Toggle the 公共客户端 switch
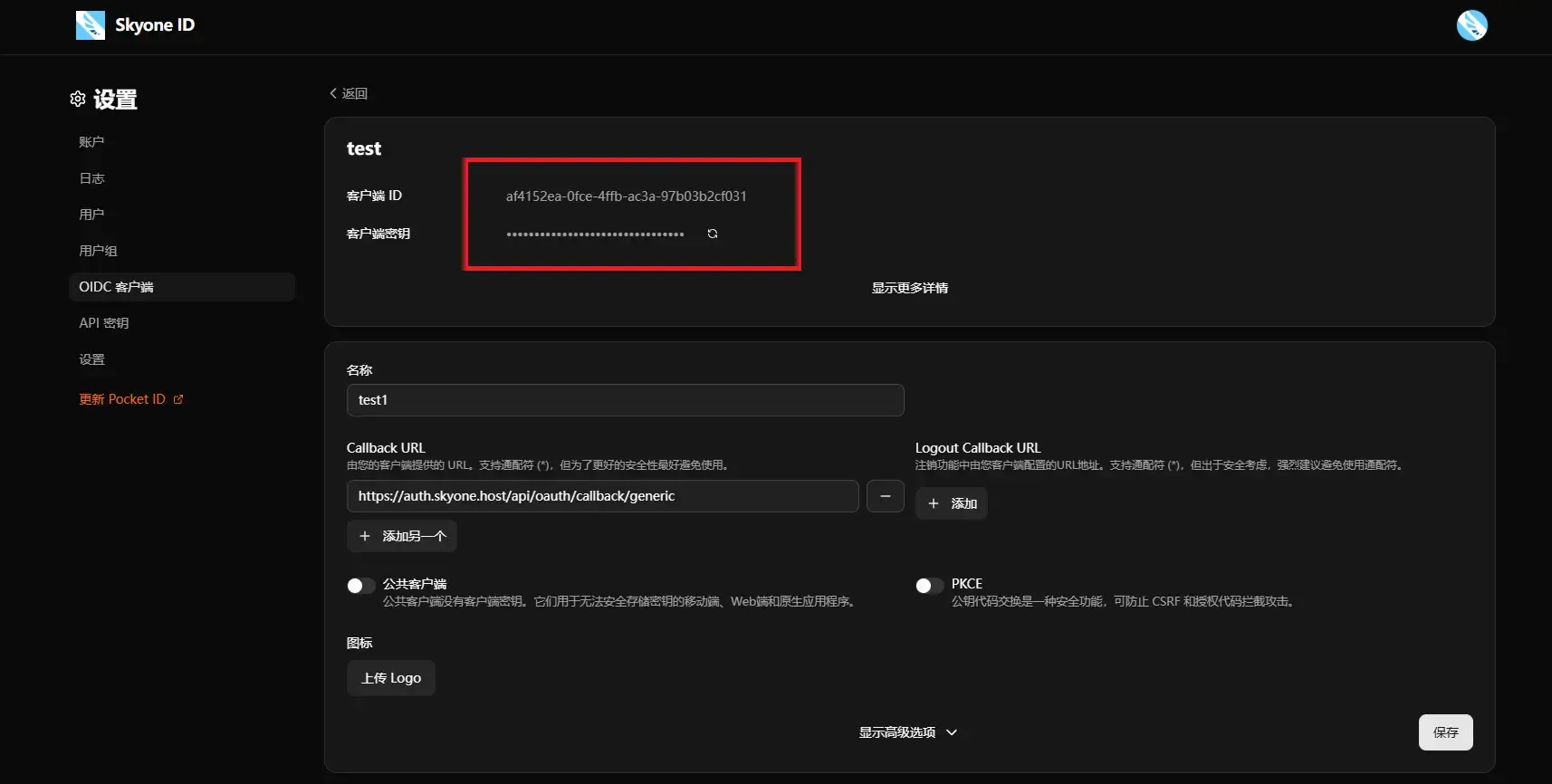This screenshot has width=1552, height=784. click(360, 586)
